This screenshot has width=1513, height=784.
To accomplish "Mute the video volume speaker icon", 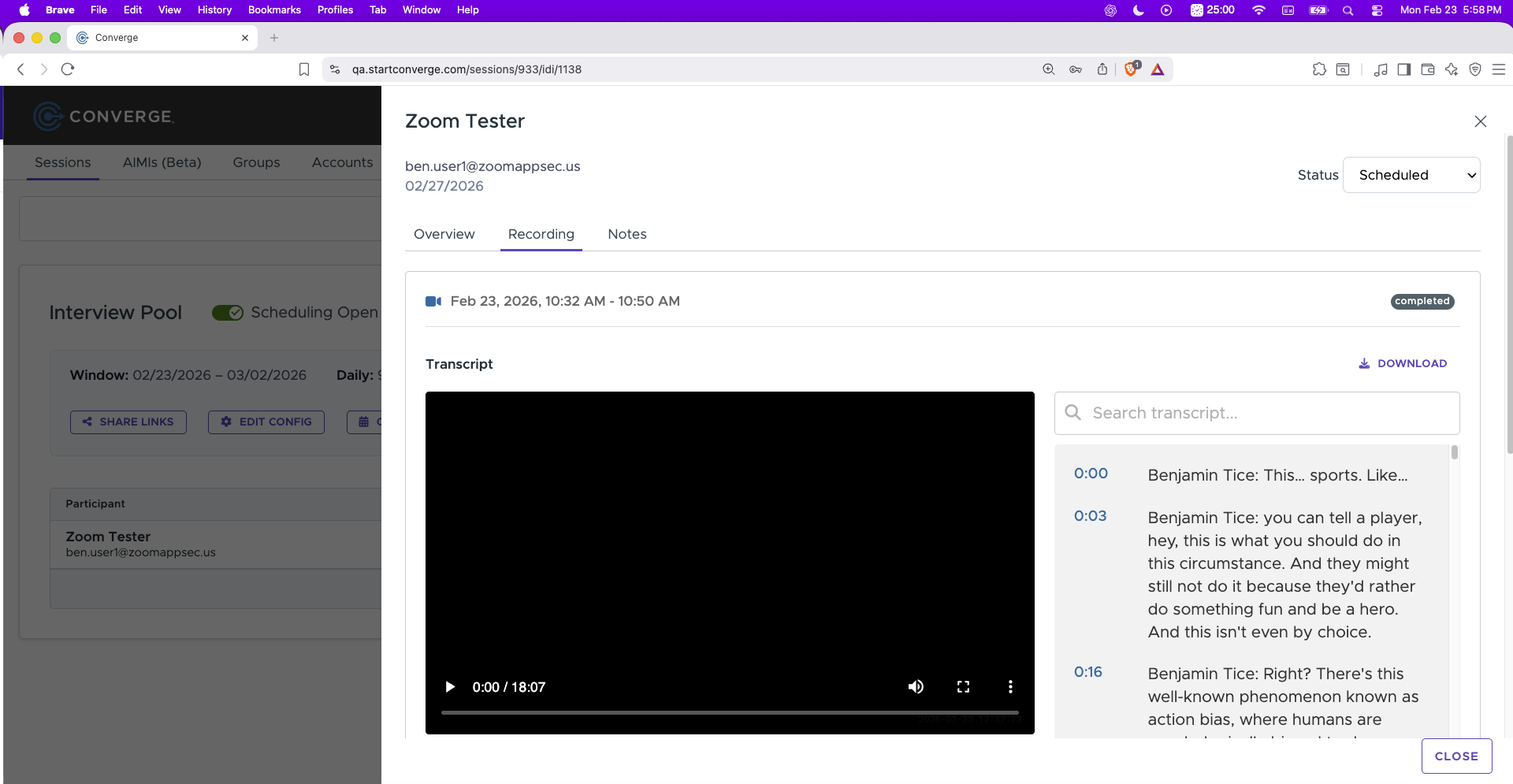I will click(916, 687).
